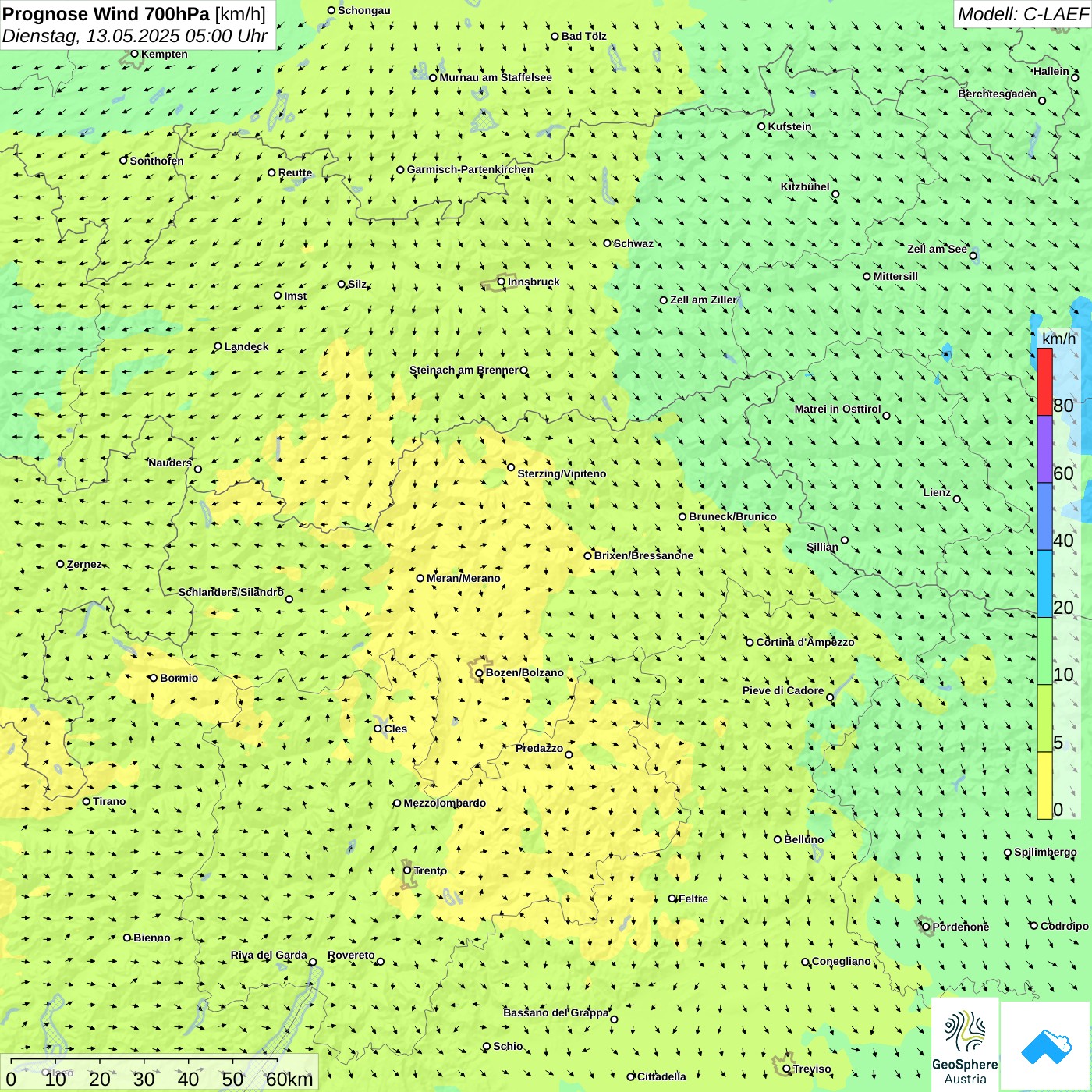The image size is (1092, 1092).
Task: Select the purple legend color for 60–80 km/h
Action: (1044, 449)
